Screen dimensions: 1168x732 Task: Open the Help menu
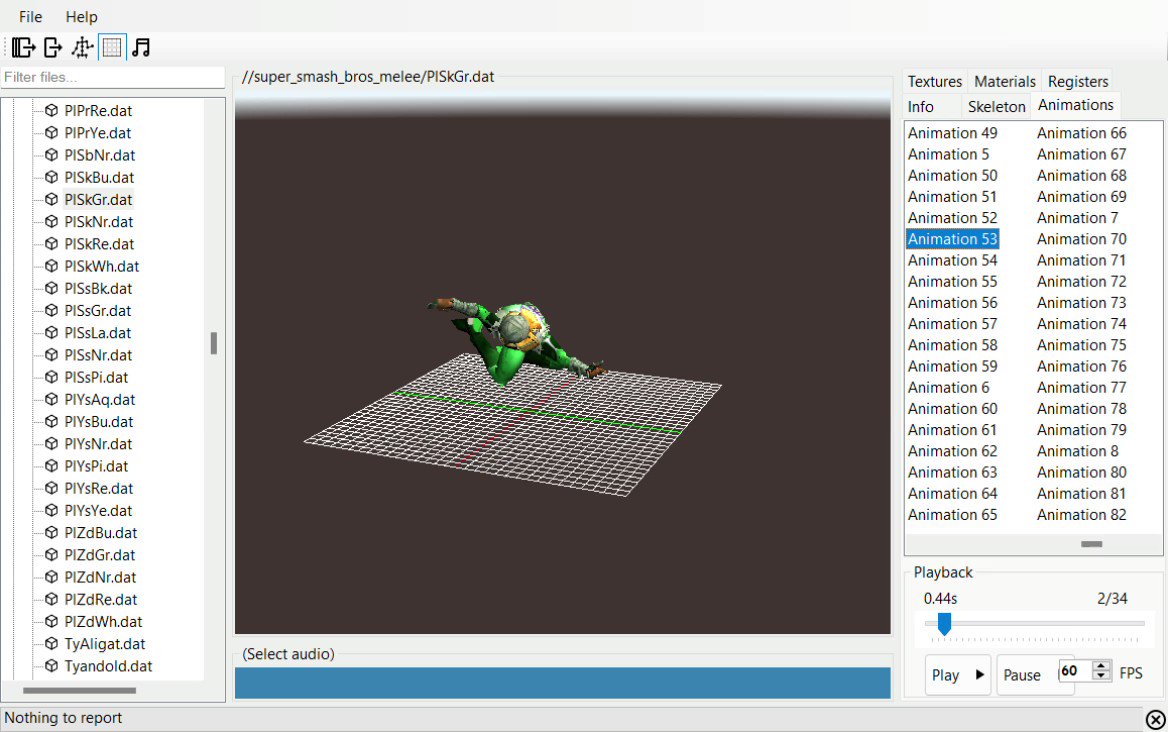pyautogui.click(x=81, y=16)
